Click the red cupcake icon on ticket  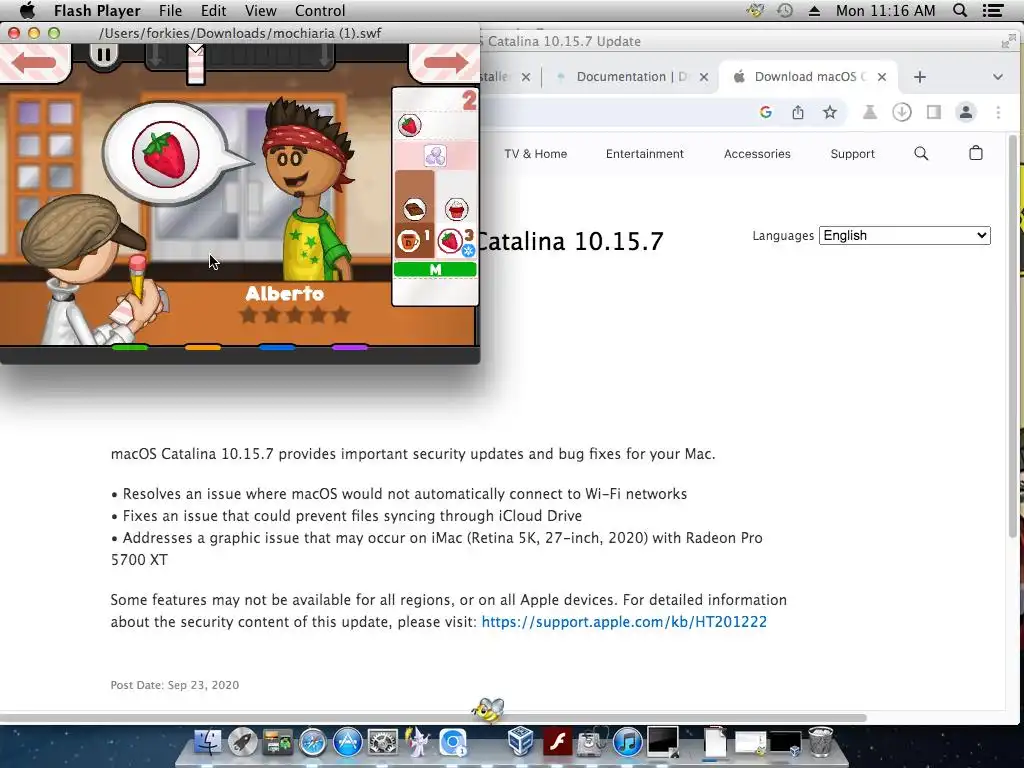(x=456, y=209)
